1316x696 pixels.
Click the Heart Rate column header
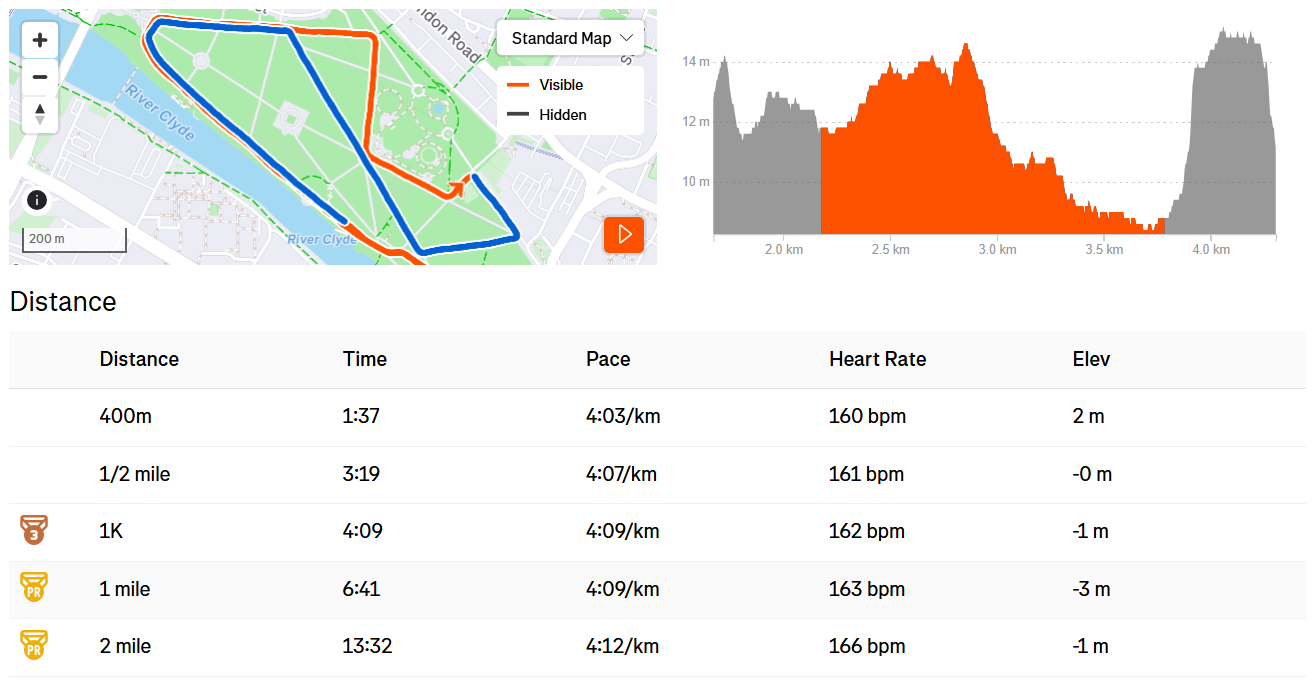tap(878, 359)
